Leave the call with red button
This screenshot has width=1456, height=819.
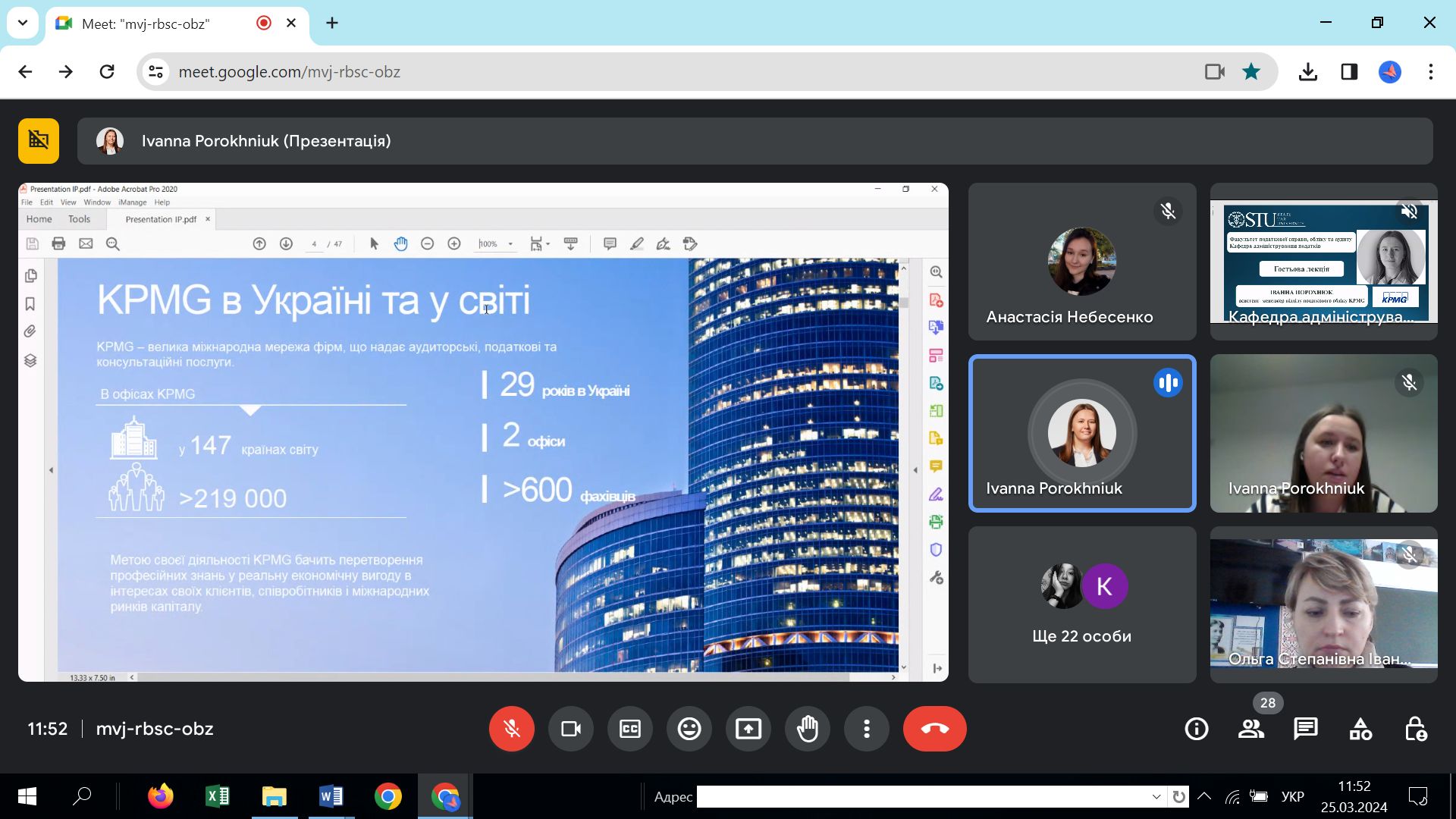coord(934,729)
